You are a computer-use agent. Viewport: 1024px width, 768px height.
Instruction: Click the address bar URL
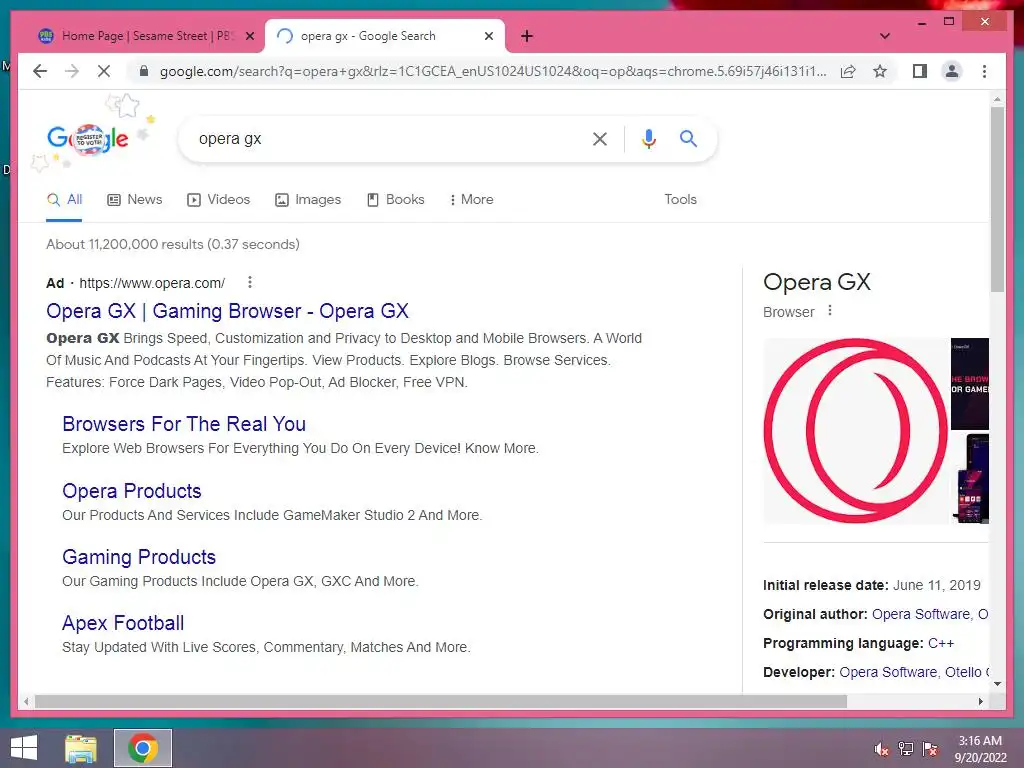493,71
